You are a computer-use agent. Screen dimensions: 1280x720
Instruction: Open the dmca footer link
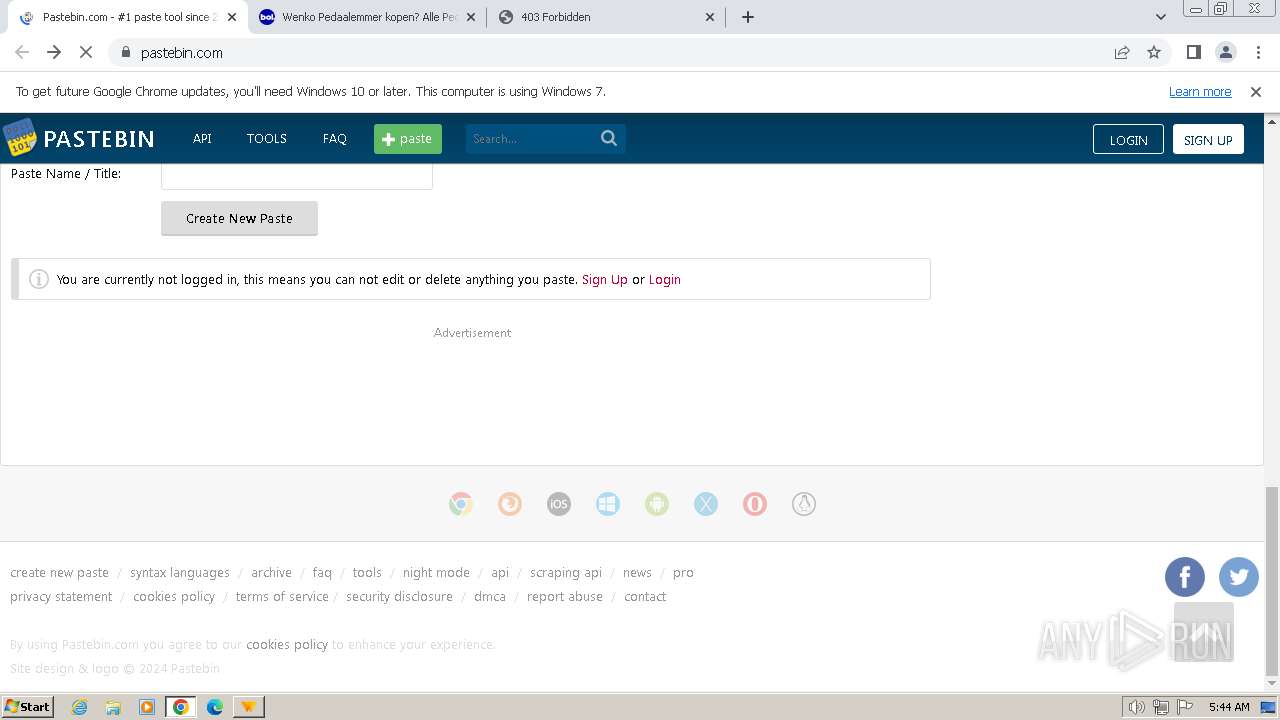point(490,597)
